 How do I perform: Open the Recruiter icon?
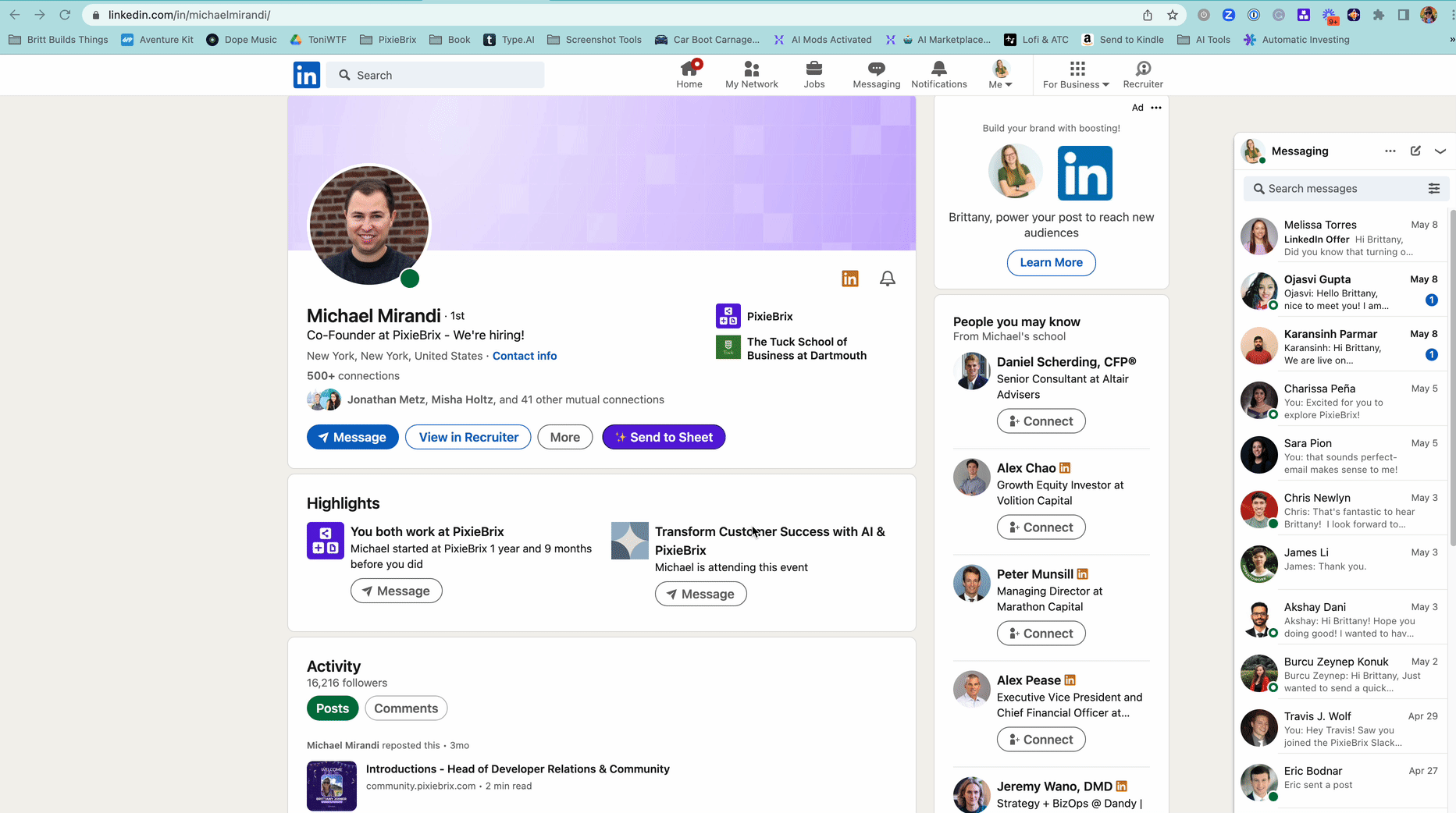click(1143, 74)
